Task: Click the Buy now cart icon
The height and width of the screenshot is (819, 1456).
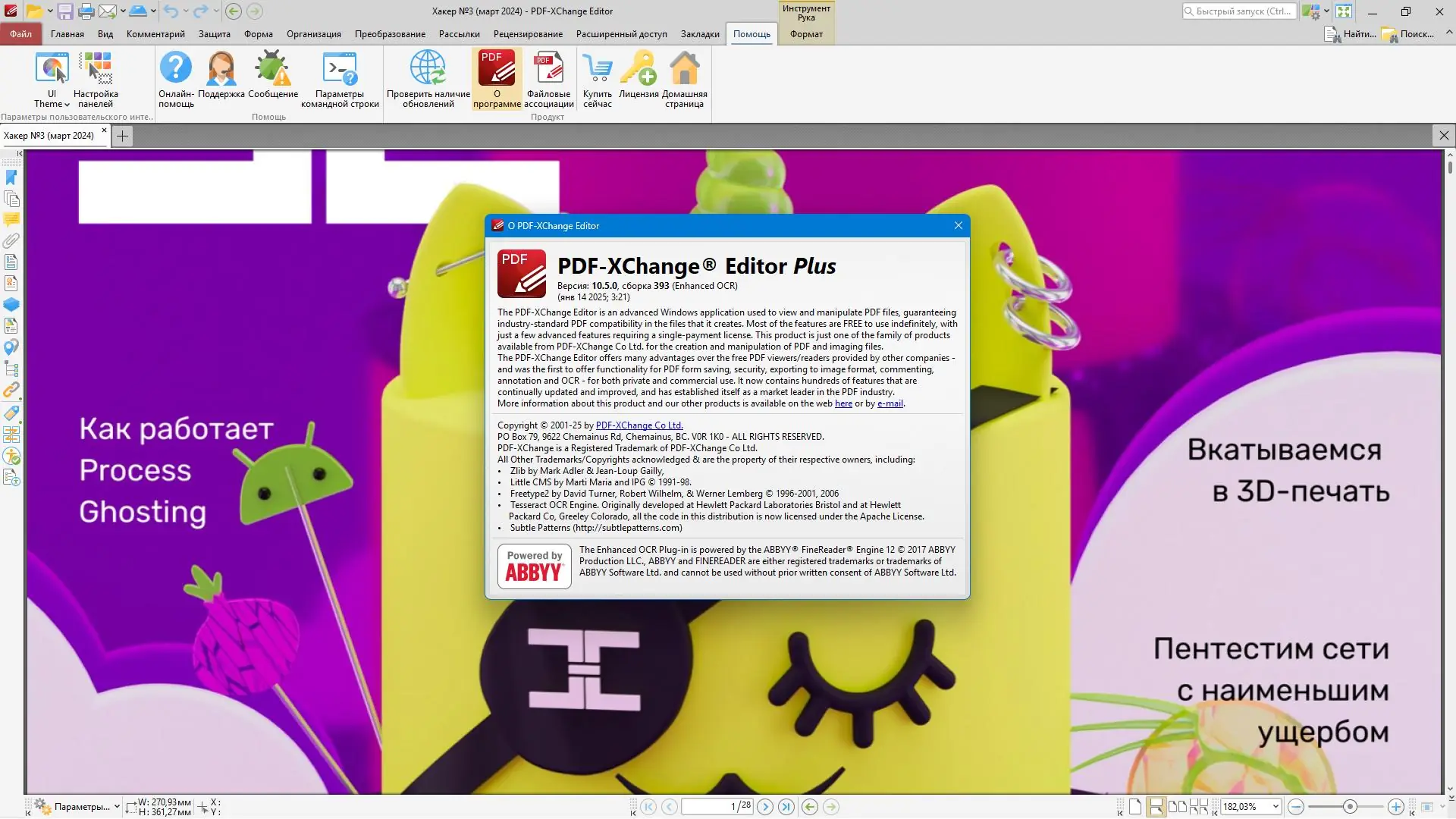Action: click(x=598, y=69)
